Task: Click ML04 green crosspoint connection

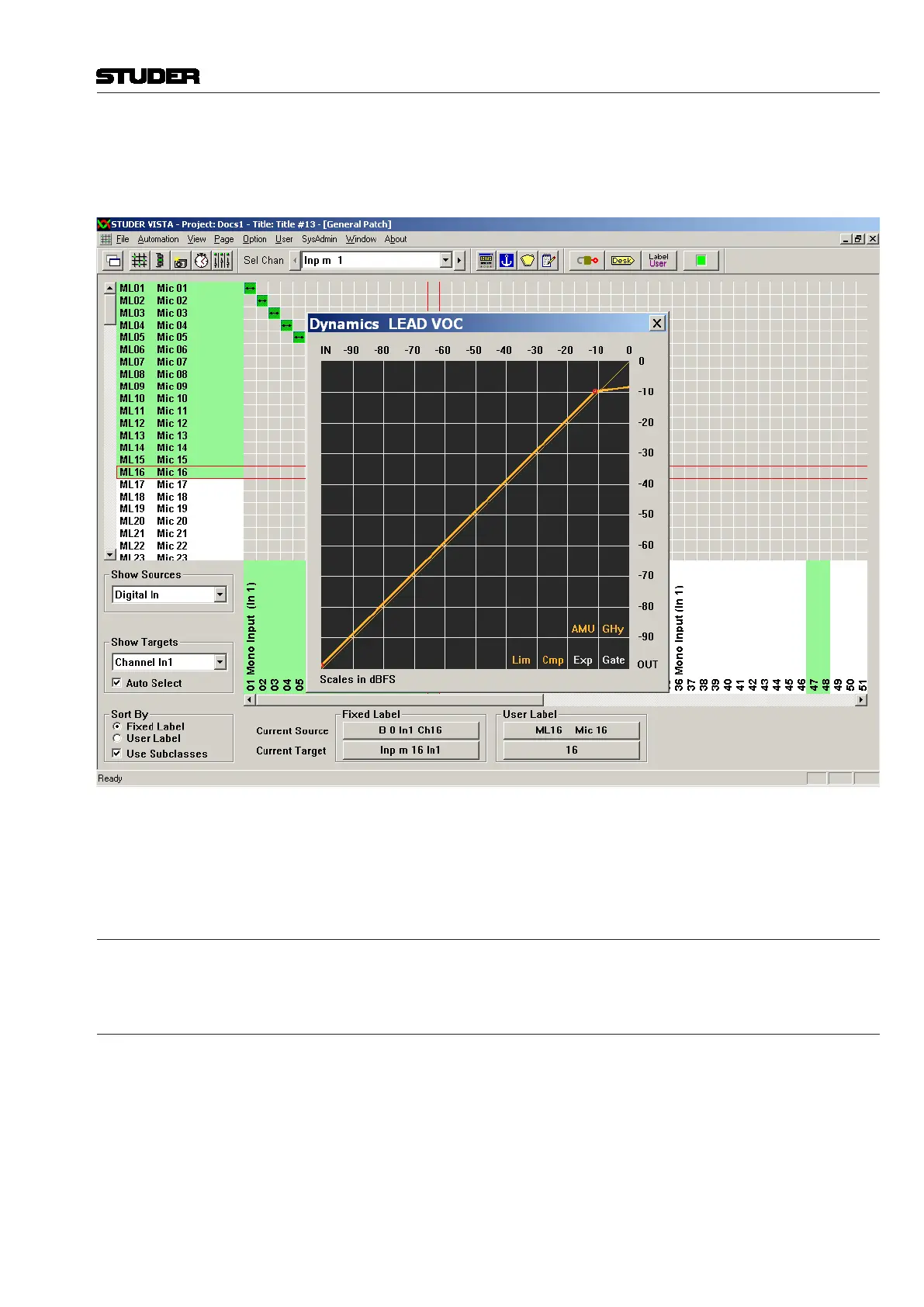Action: pyautogui.click(x=286, y=325)
